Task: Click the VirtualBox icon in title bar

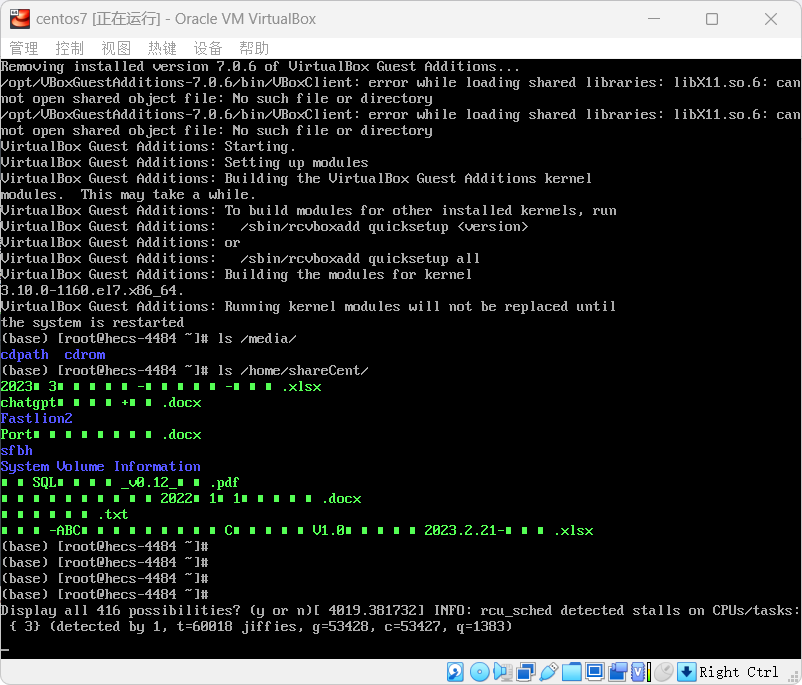Action: pyautogui.click(x=19, y=19)
